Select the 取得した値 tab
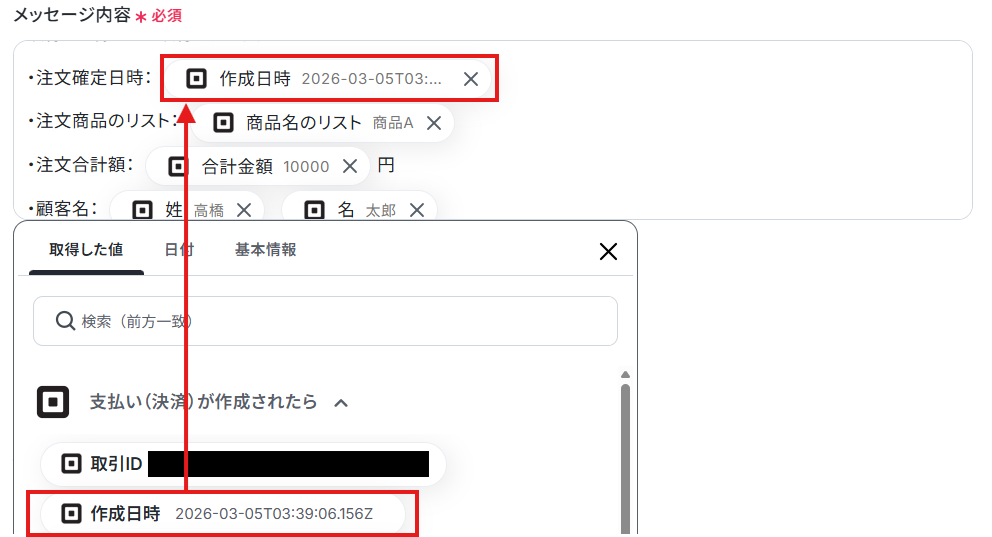 (x=86, y=250)
